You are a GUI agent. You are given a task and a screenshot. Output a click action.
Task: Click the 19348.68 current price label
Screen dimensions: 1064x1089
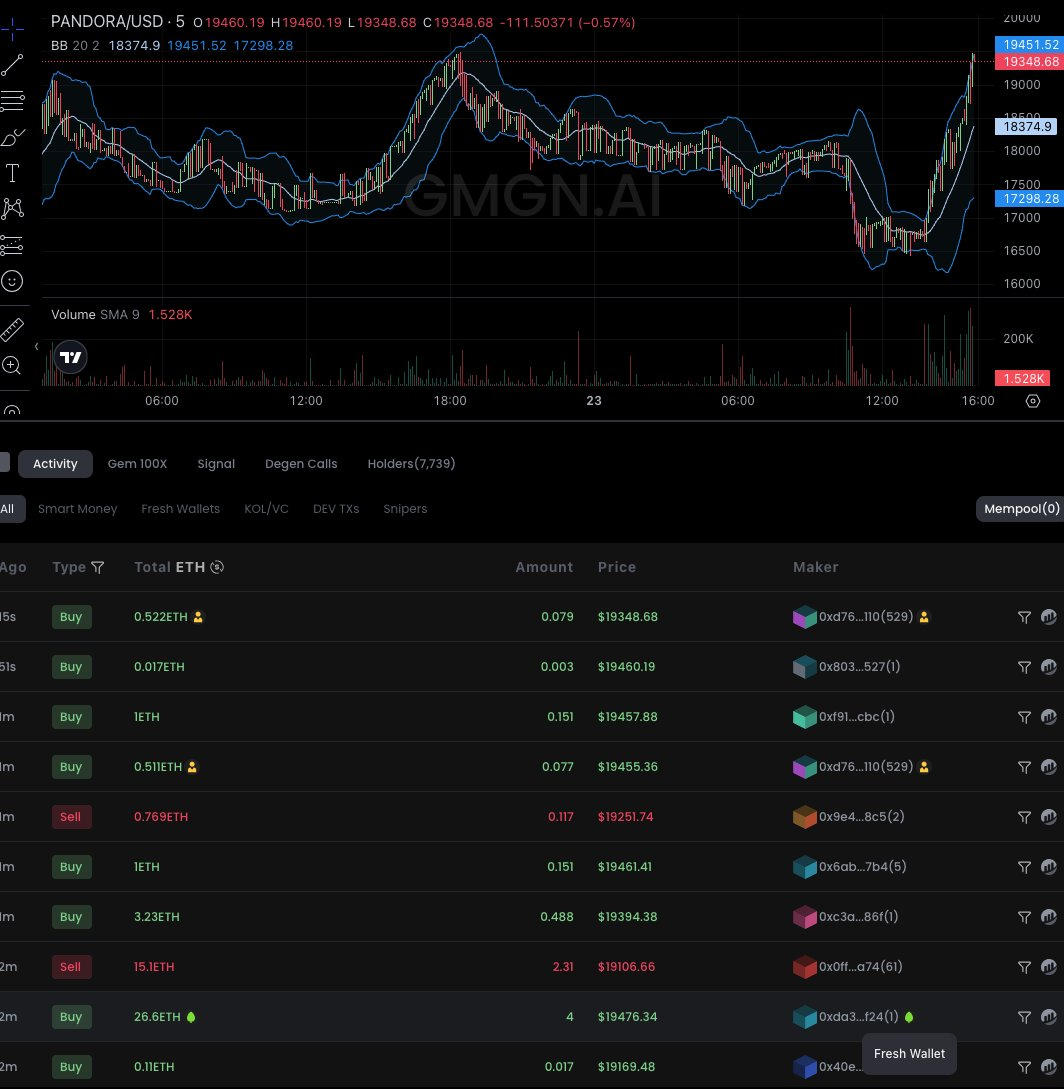point(1029,62)
